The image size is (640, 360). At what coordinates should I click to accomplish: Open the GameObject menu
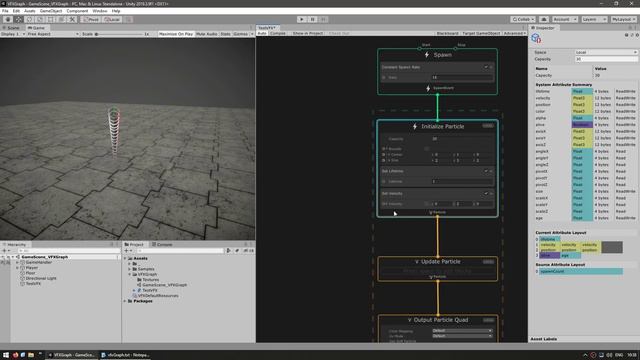(51, 11)
